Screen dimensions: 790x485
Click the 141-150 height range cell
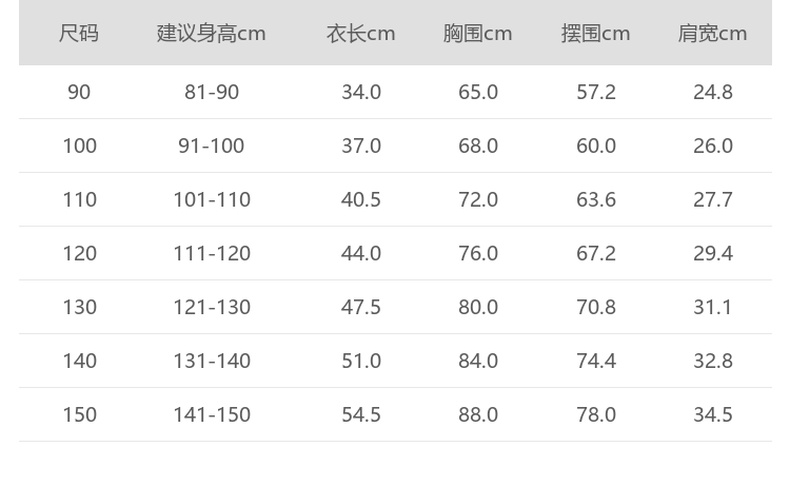click(211, 415)
